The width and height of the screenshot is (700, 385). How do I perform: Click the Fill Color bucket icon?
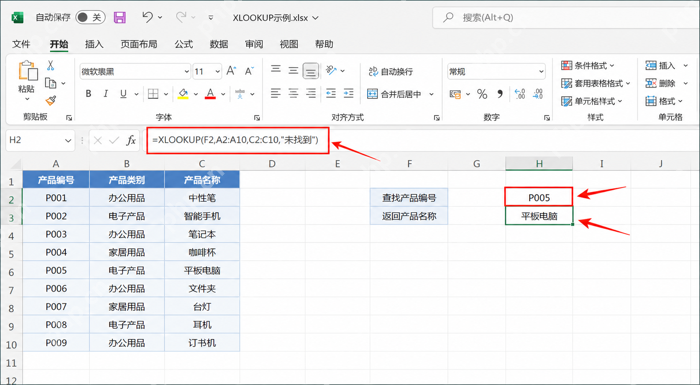[x=183, y=94]
